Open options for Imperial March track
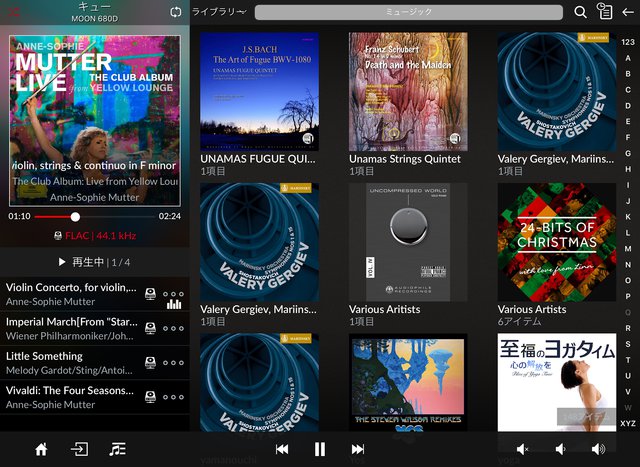Screen dimensions: 640x467 click(175, 329)
